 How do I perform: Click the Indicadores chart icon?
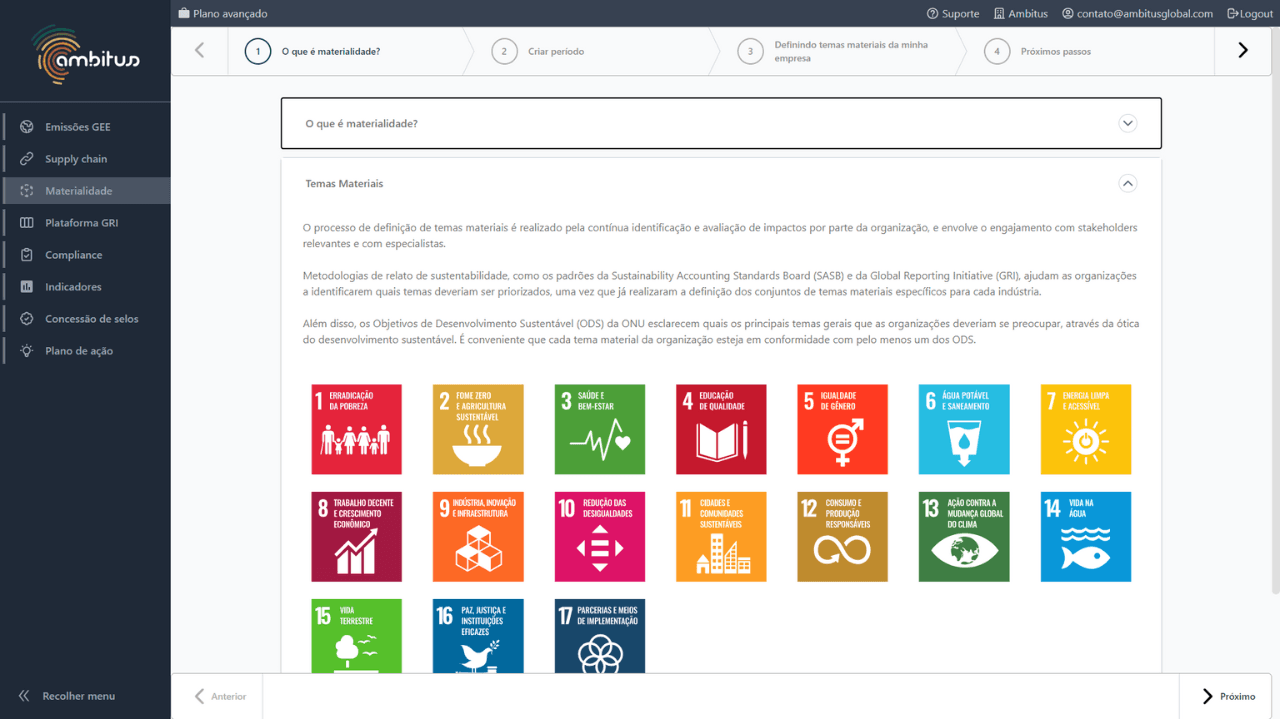click(27, 287)
